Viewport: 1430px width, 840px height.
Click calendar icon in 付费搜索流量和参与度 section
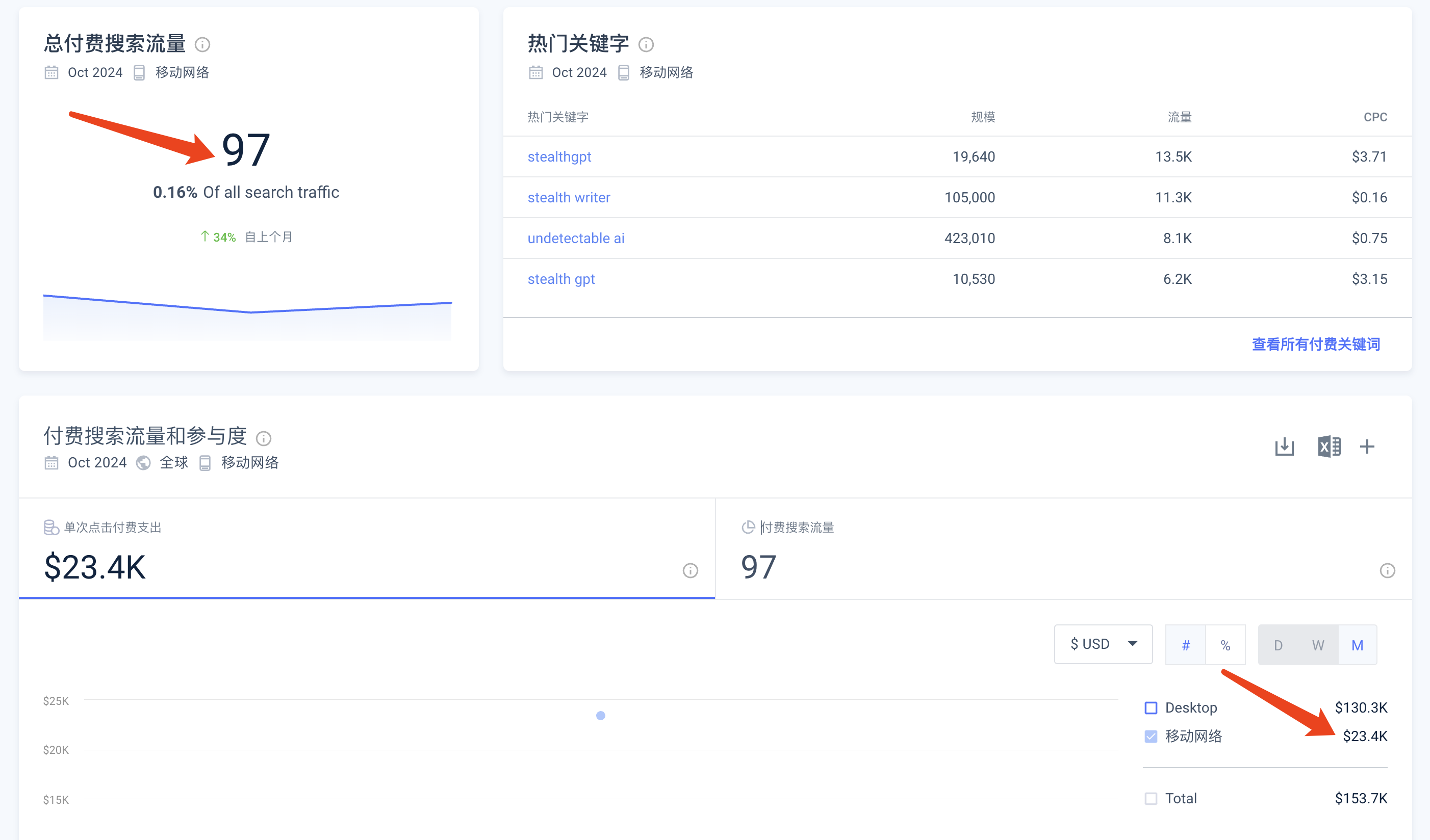(x=51, y=463)
